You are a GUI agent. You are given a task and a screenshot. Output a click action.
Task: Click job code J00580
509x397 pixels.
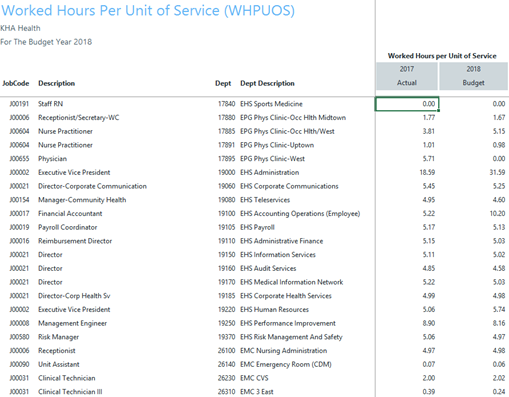tap(19, 337)
